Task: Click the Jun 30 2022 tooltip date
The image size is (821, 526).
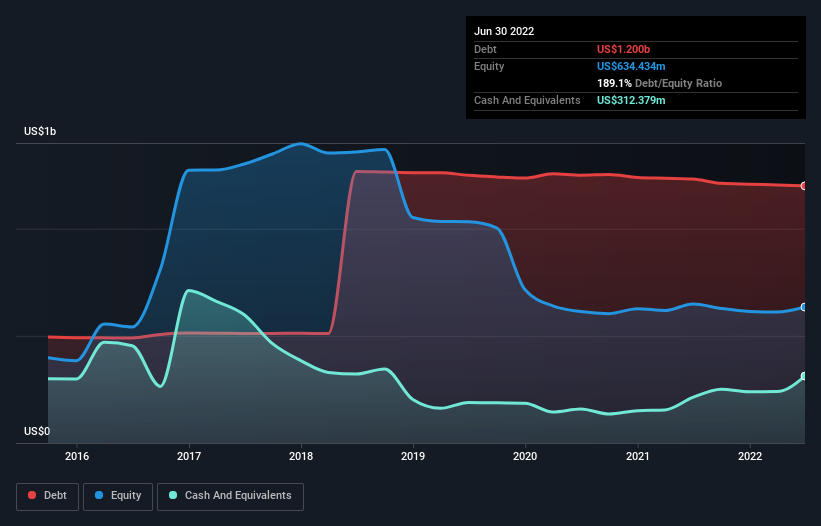Action: 504,31
